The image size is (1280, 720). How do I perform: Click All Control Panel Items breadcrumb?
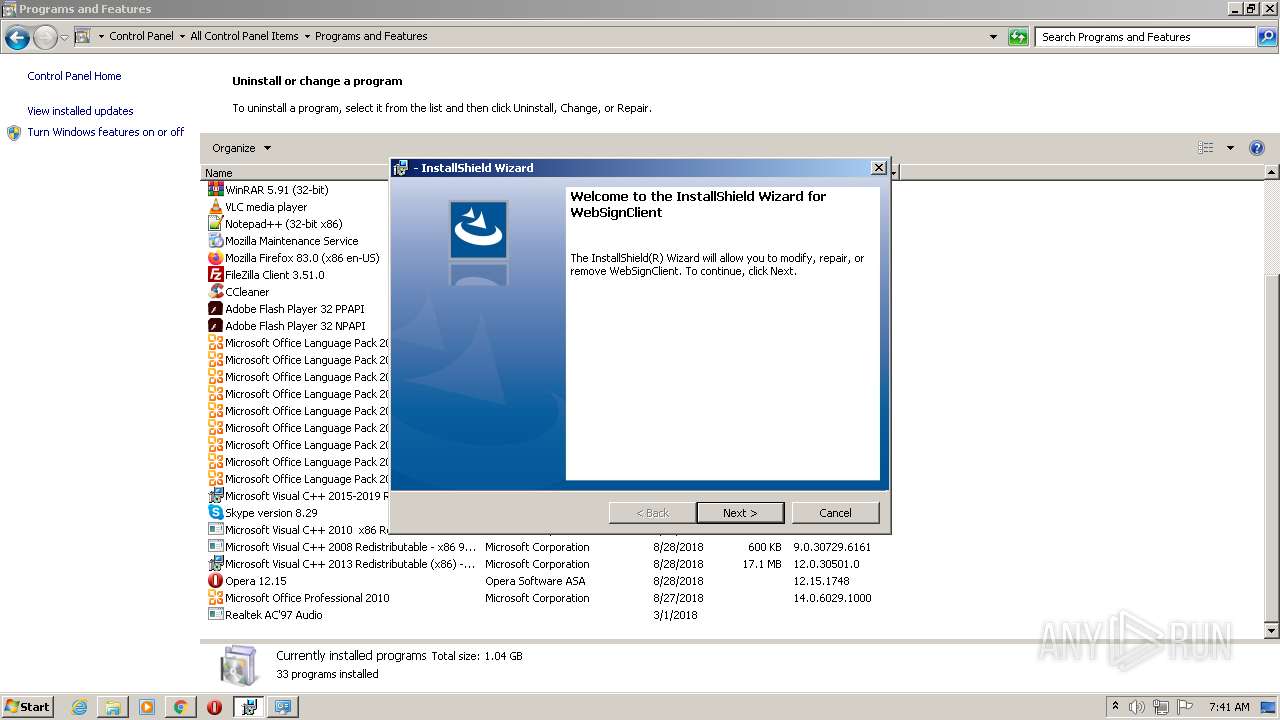point(244,36)
